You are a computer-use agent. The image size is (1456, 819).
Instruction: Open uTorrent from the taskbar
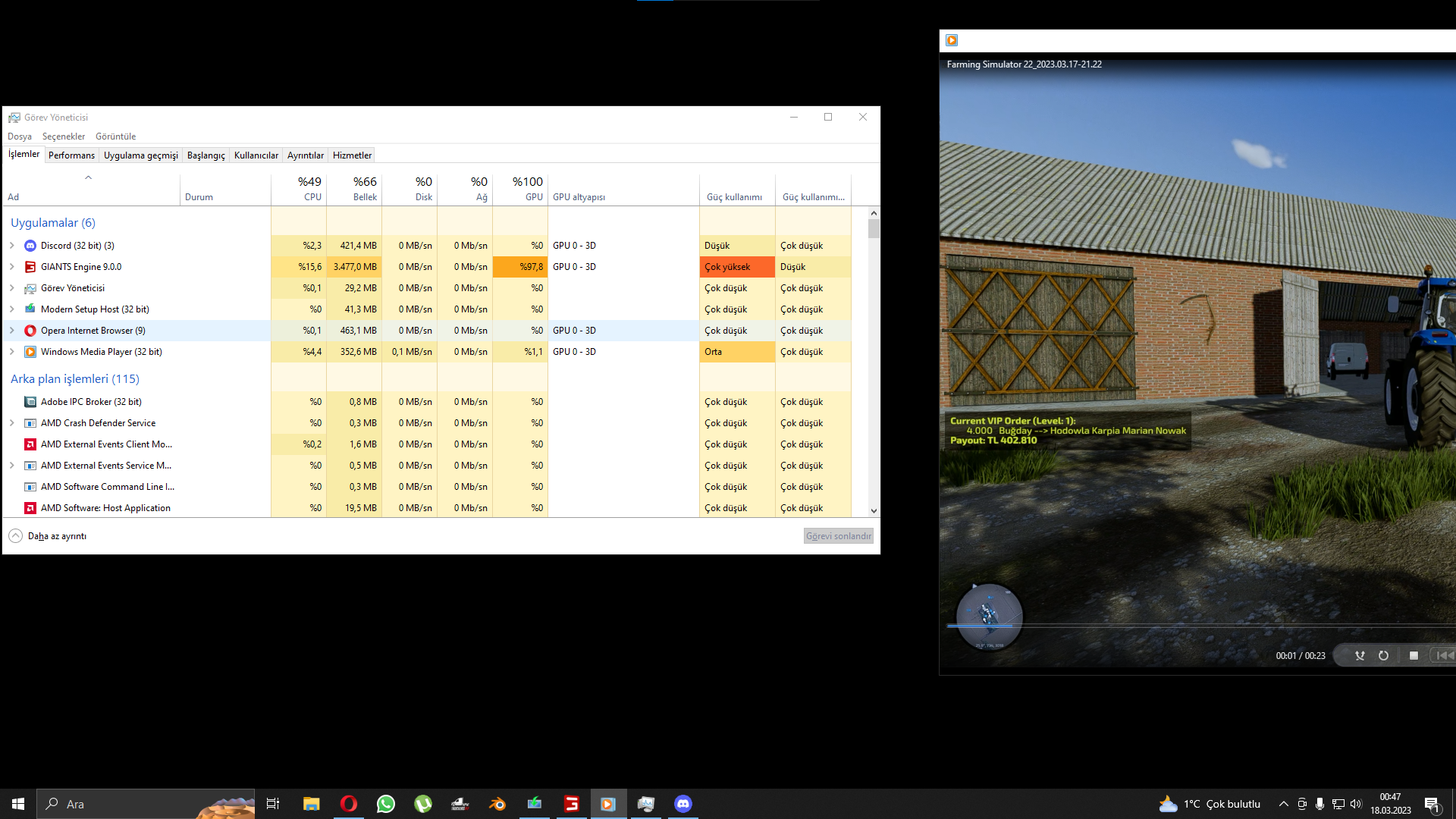pyautogui.click(x=423, y=804)
